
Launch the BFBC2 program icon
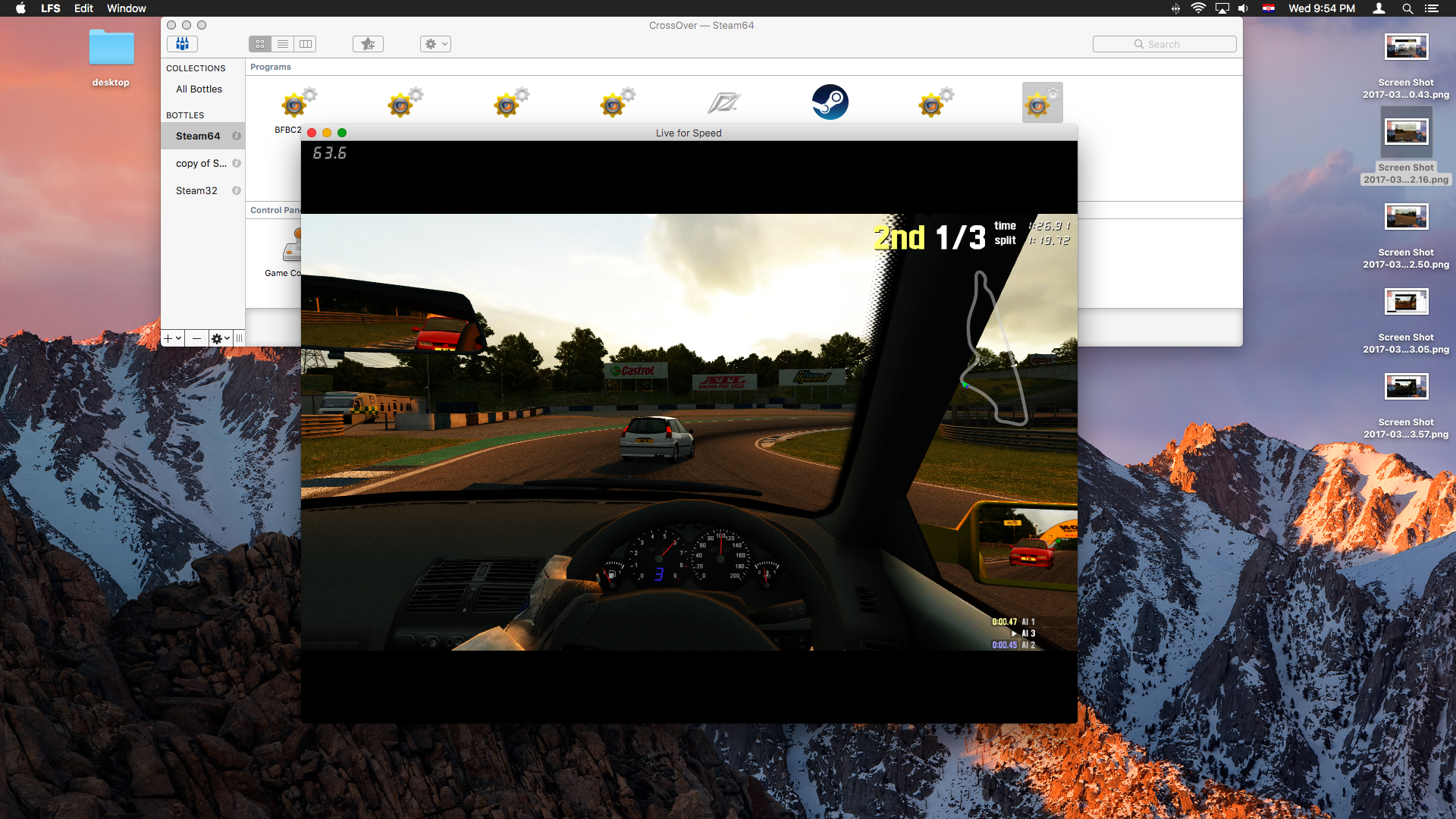point(299,102)
